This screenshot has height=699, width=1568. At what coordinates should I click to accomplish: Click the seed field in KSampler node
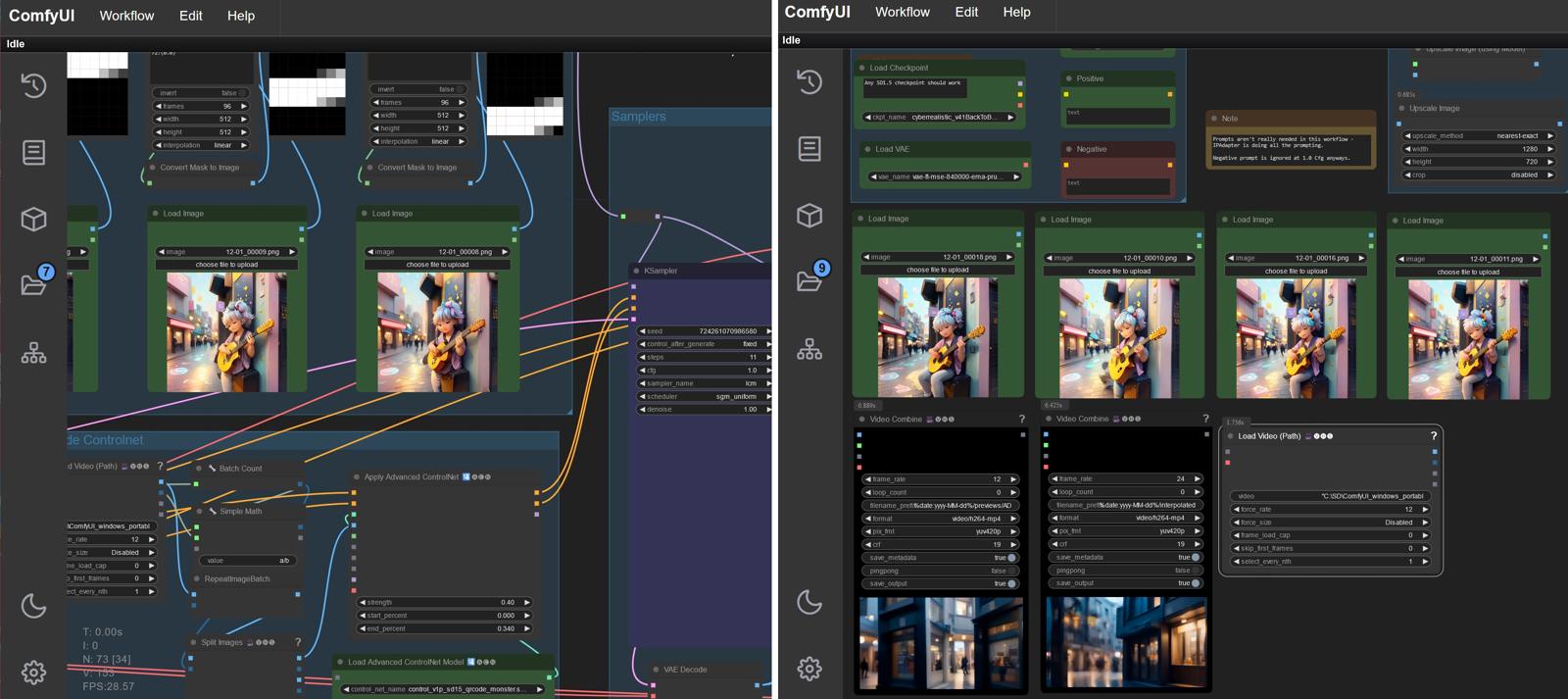[705, 331]
